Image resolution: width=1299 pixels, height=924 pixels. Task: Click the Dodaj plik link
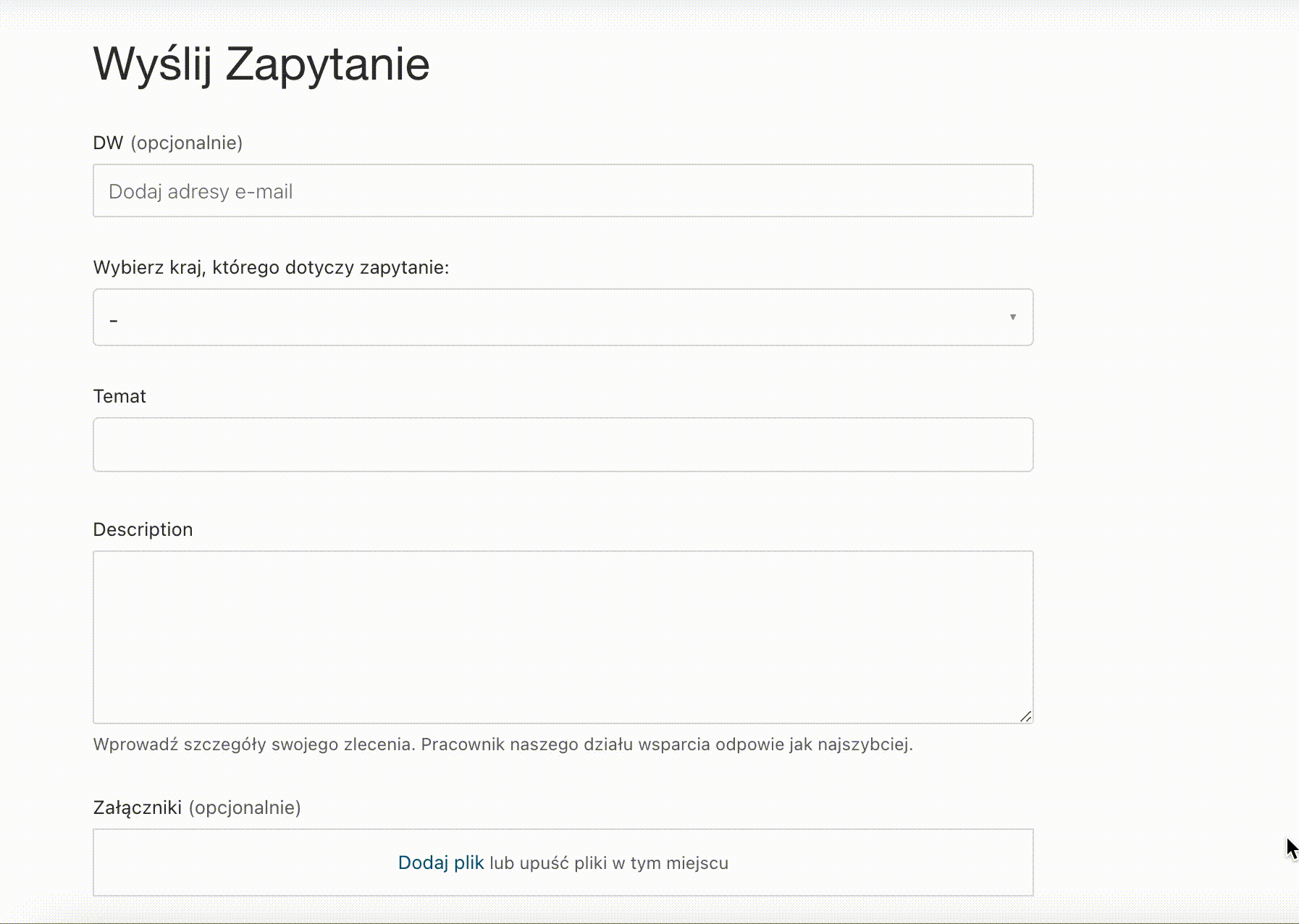click(441, 862)
